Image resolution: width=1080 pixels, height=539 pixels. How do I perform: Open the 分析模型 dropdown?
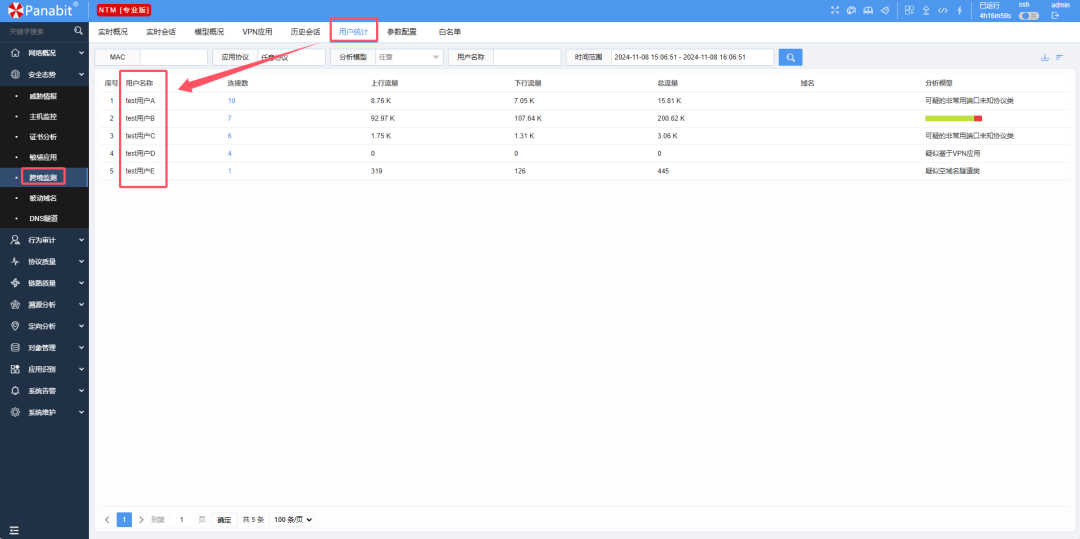coord(409,57)
